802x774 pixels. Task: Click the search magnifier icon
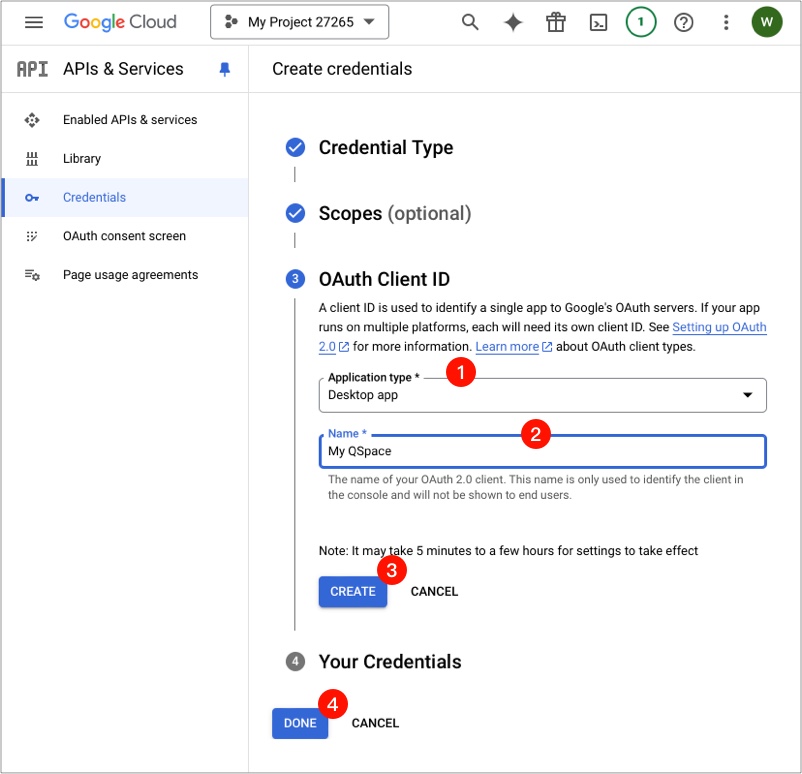pos(470,22)
